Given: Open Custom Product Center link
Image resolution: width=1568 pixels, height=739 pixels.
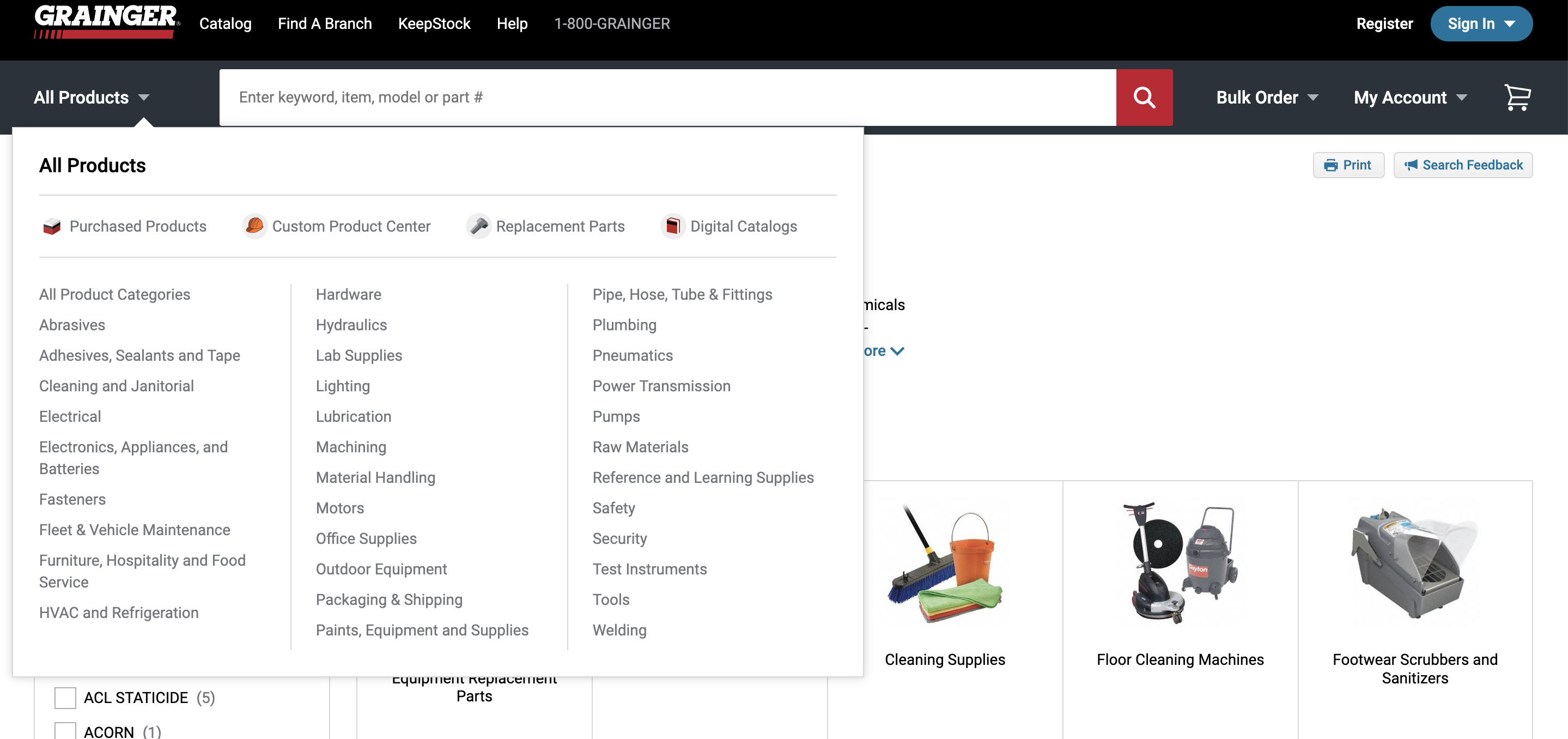Looking at the screenshot, I should pyautogui.click(x=351, y=227).
